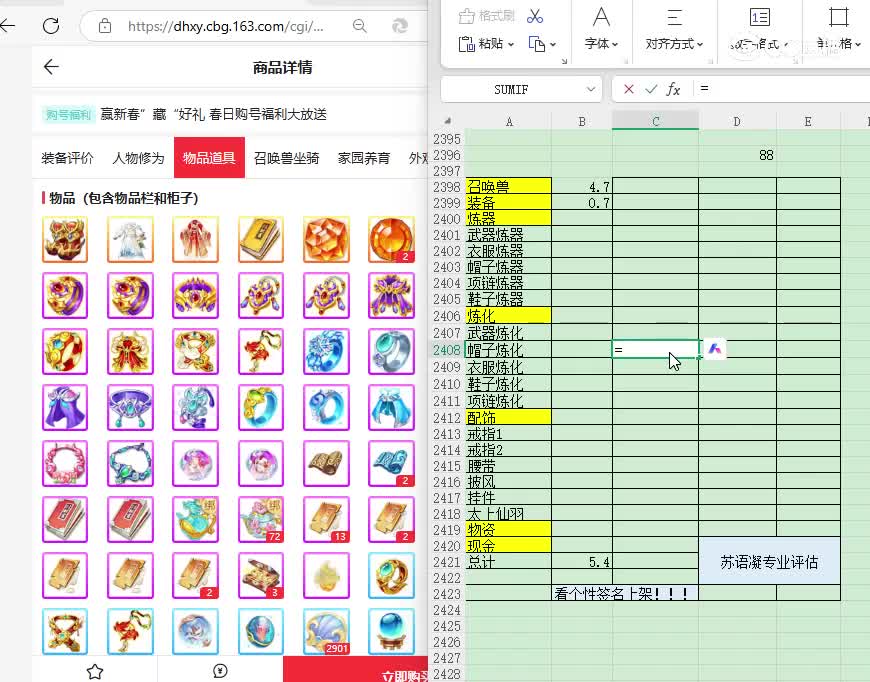
Task: Click the scissors cut icon
Action: 535,16
